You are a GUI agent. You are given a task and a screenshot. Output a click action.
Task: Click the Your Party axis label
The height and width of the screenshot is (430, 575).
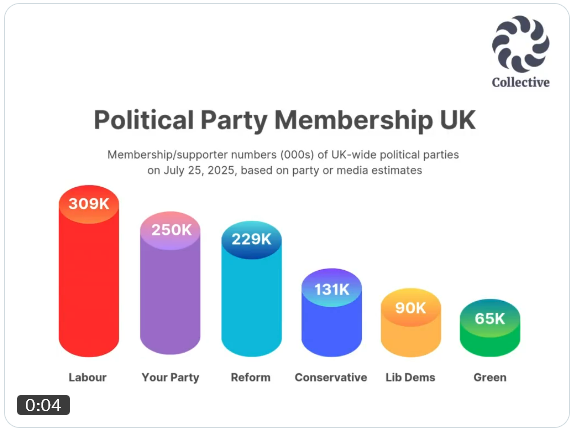pos(171,378)
